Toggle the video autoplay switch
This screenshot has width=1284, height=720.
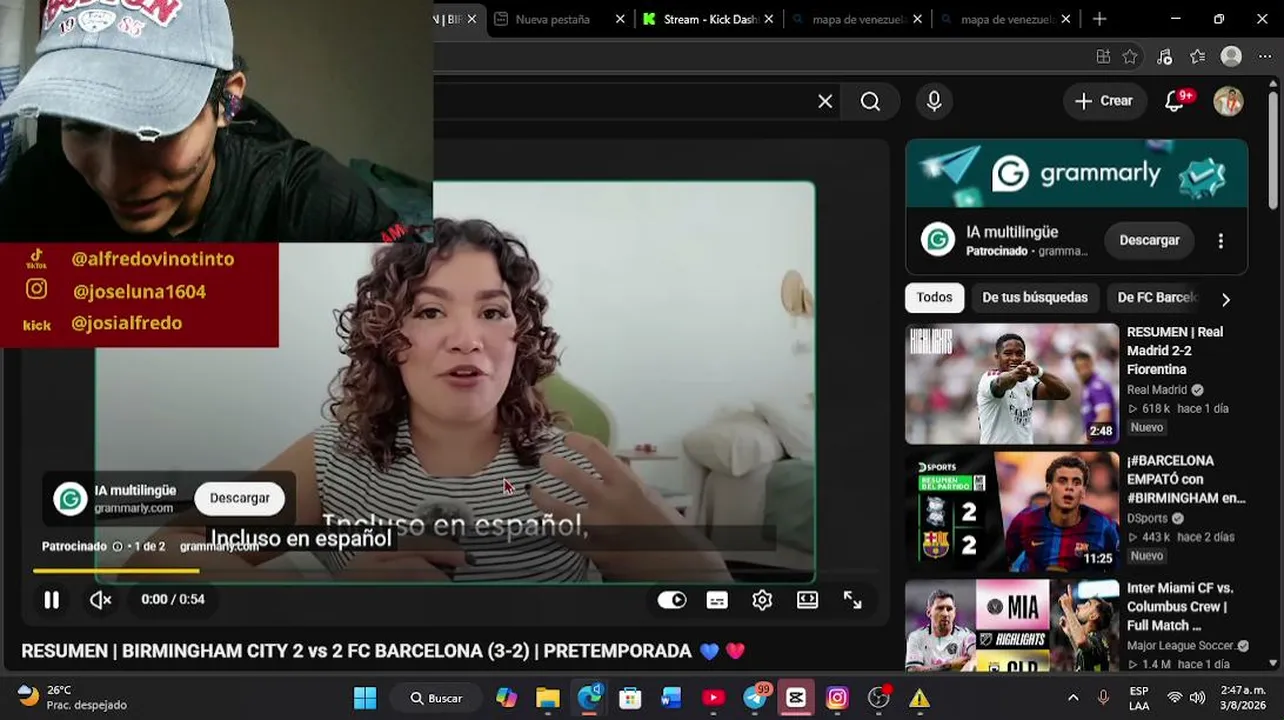click(672, 600)
